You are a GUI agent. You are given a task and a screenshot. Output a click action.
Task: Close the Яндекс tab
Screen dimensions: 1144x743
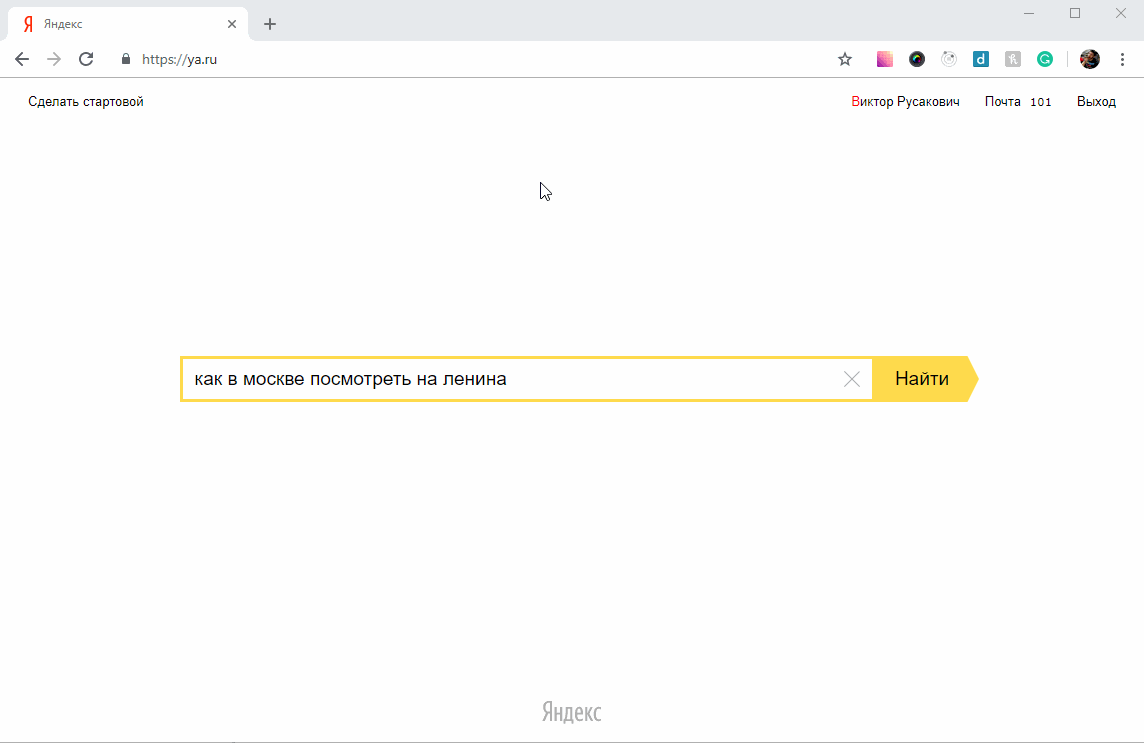pyautogui.click(x=232, y=24)
